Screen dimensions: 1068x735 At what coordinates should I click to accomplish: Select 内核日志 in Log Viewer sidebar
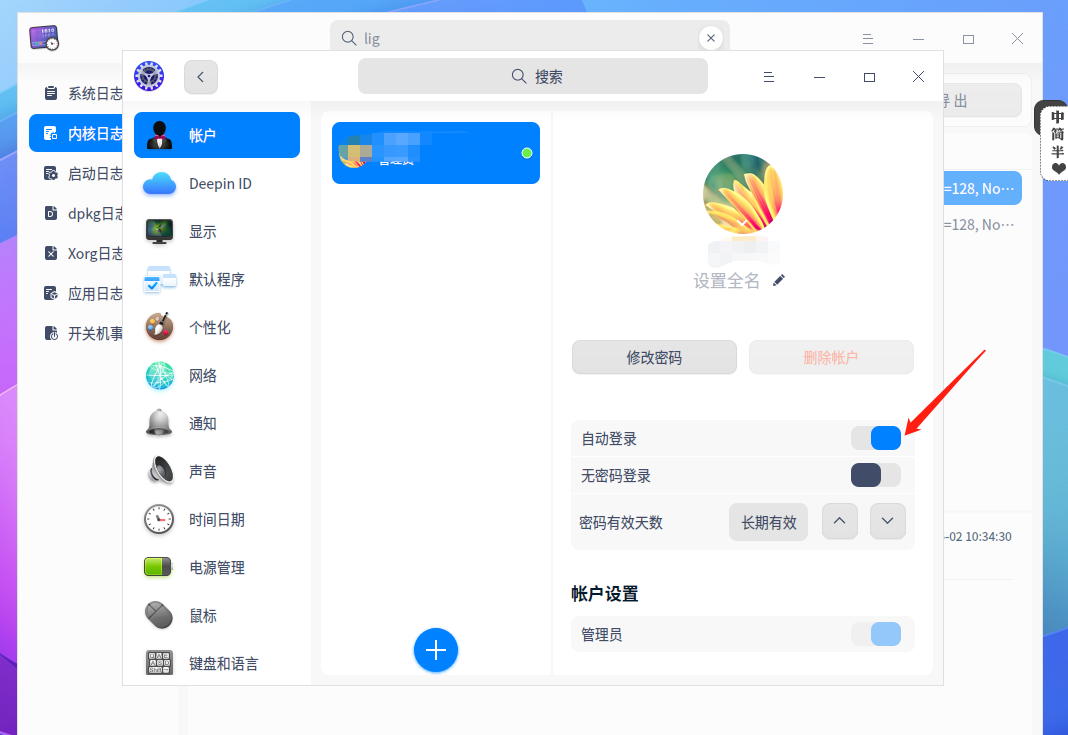[x=76, y=133]
